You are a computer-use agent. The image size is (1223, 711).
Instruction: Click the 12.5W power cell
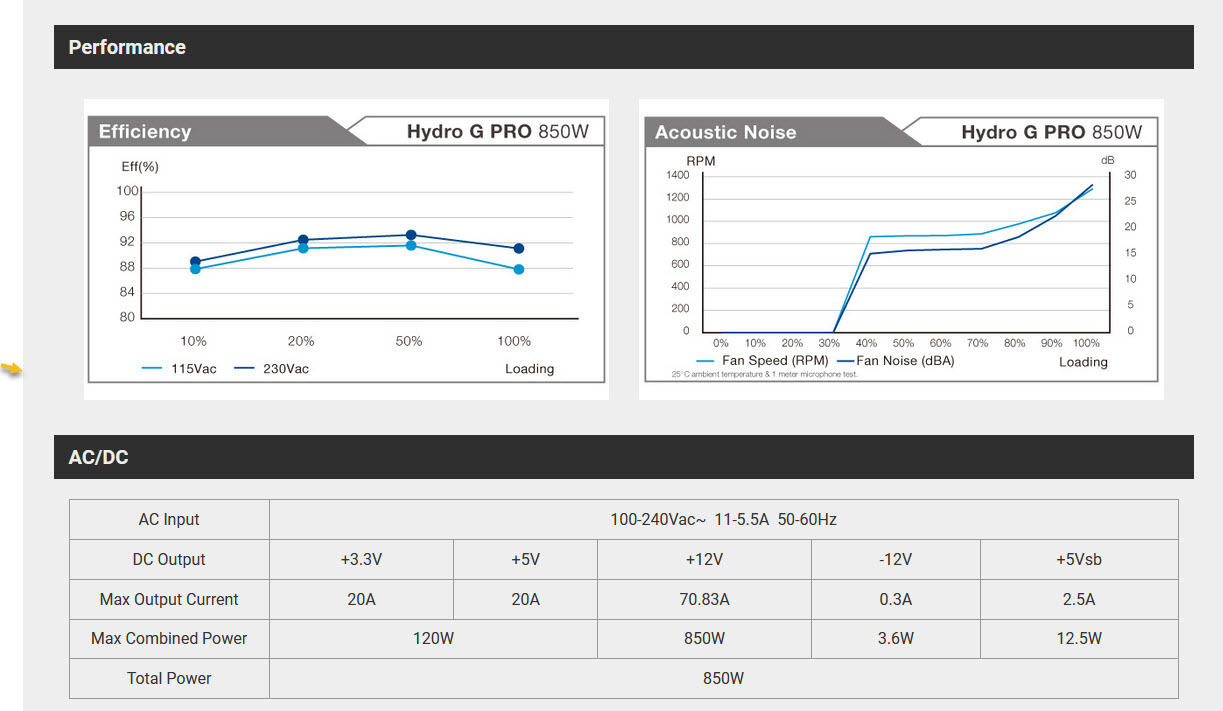pos(1079,639)
